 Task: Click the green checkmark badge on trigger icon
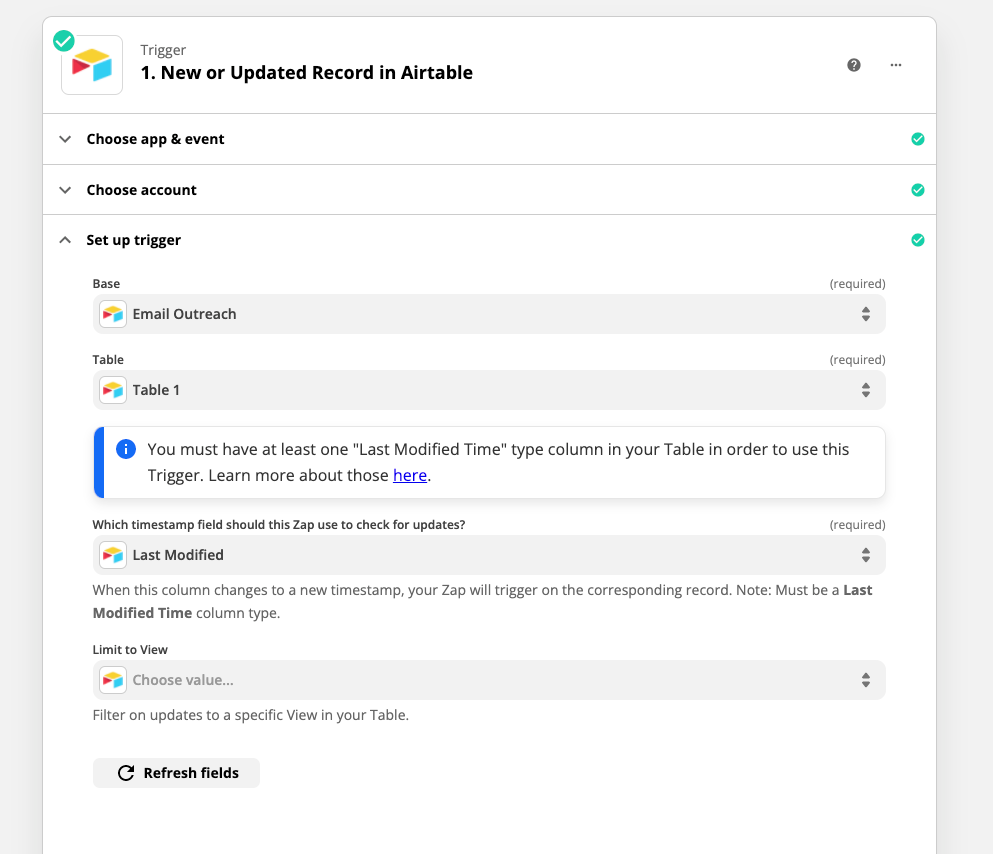pos(63,41)
